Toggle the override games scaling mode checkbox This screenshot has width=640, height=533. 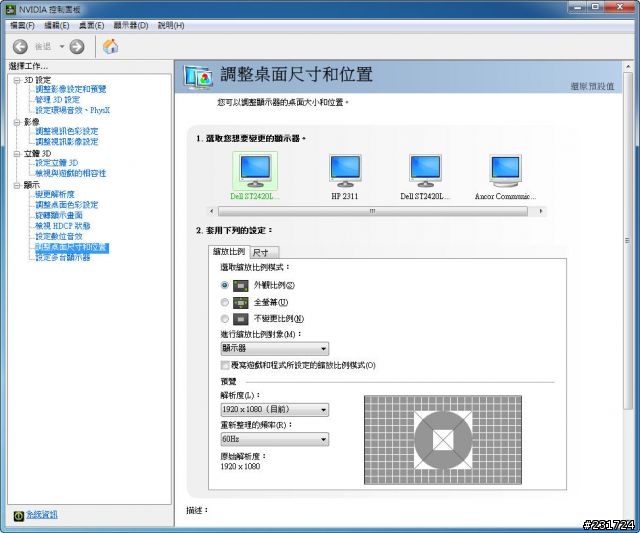224,365
